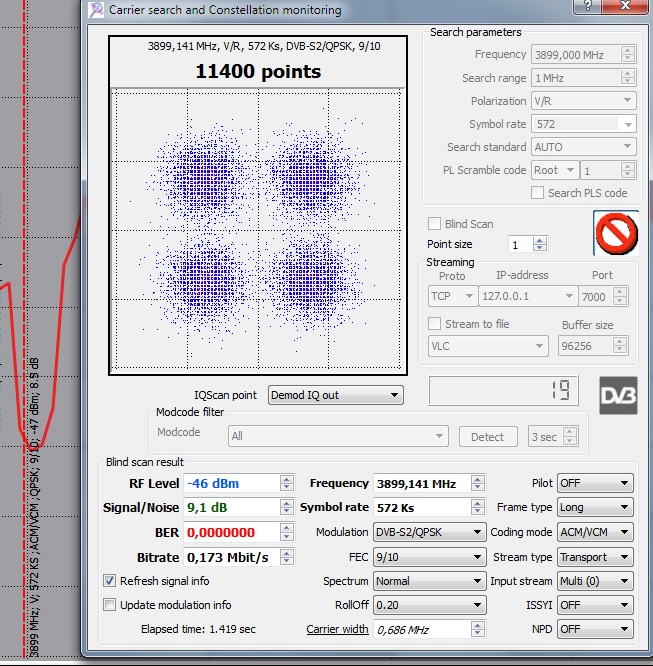This screenshot has width=653, height=666.
Task: Enable the Blind Scan checkbox
Action: point(434,223)
